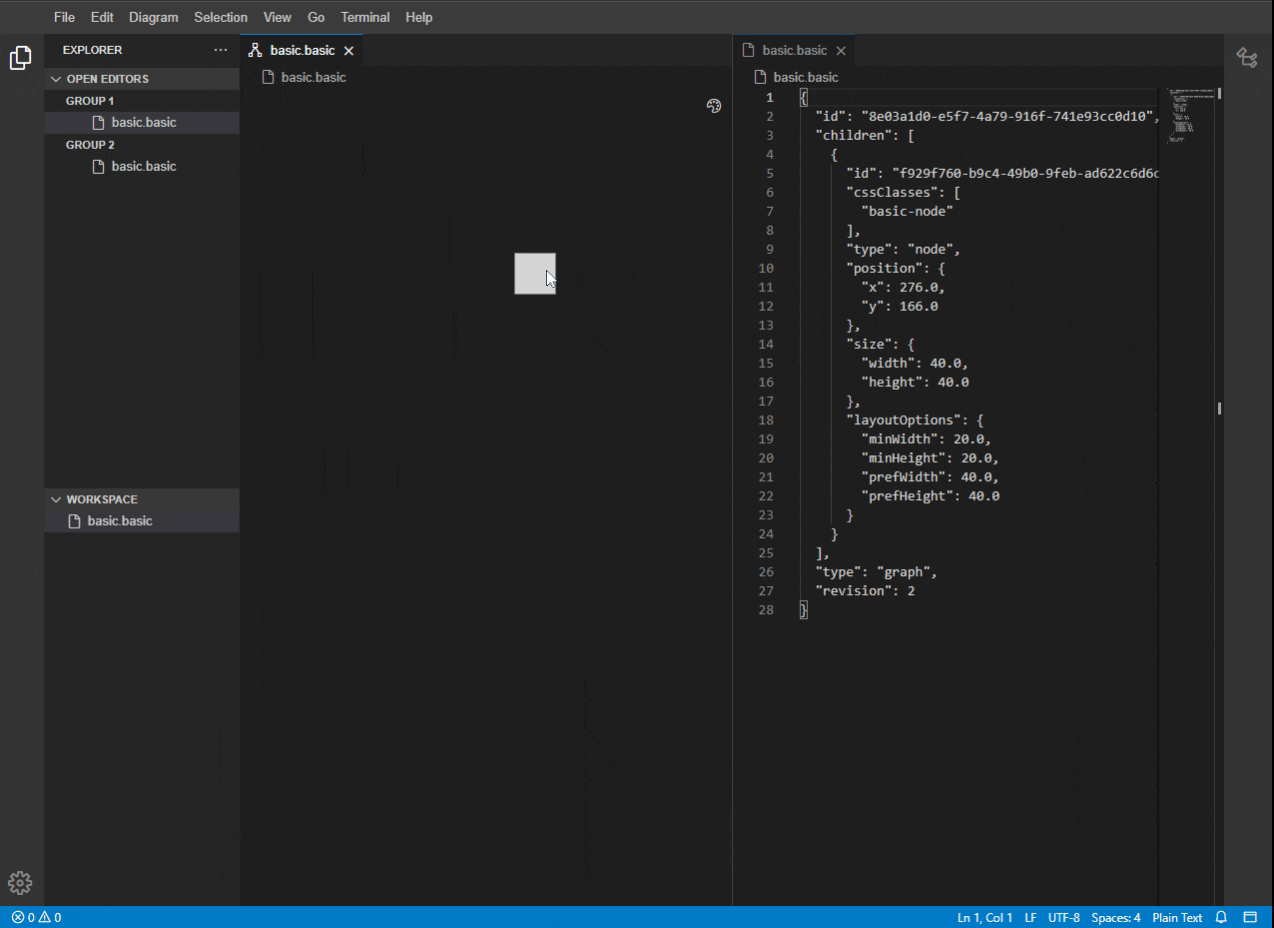The height and width of the screenshot is (928, 1274).
Task: Open the Go menu
Action: click(x=316, y=17)
